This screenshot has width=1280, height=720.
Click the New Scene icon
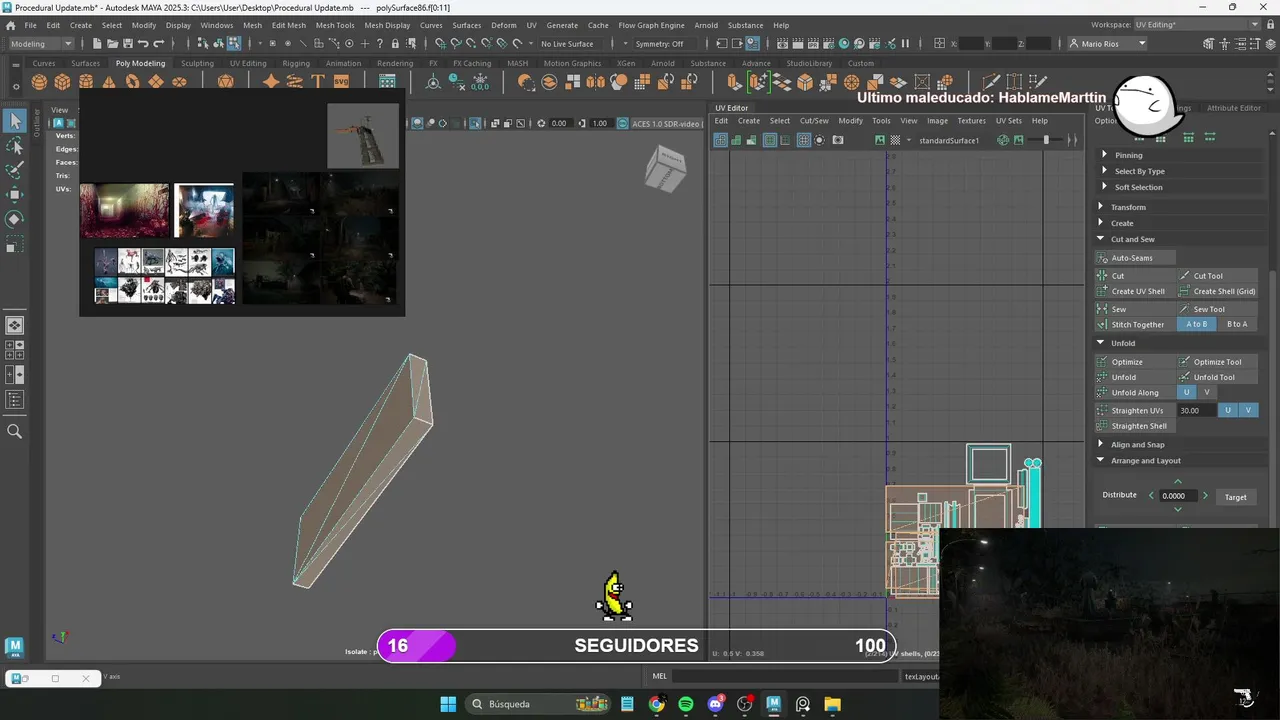point(97,43)
